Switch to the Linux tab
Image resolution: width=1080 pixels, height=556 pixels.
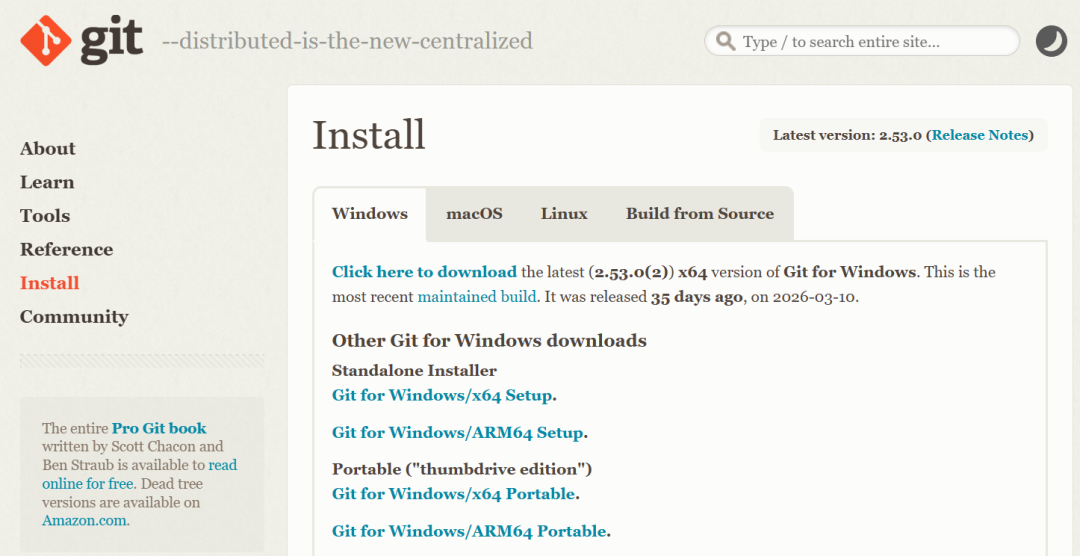pos(564,214)
